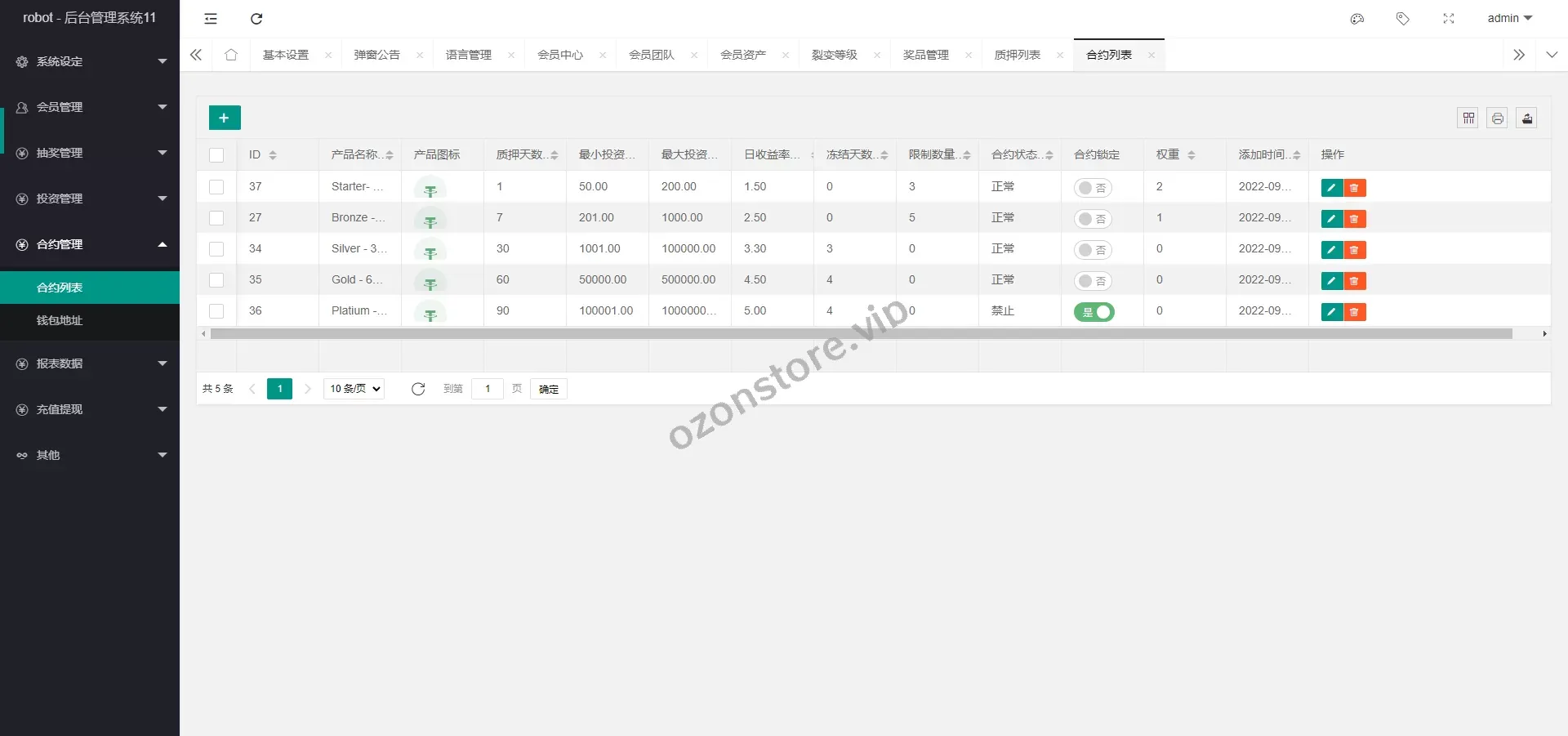This screenshot has width=1568, height=736.
Task: Enable lock toggle for Silver contract
Action: (1092, 250)
